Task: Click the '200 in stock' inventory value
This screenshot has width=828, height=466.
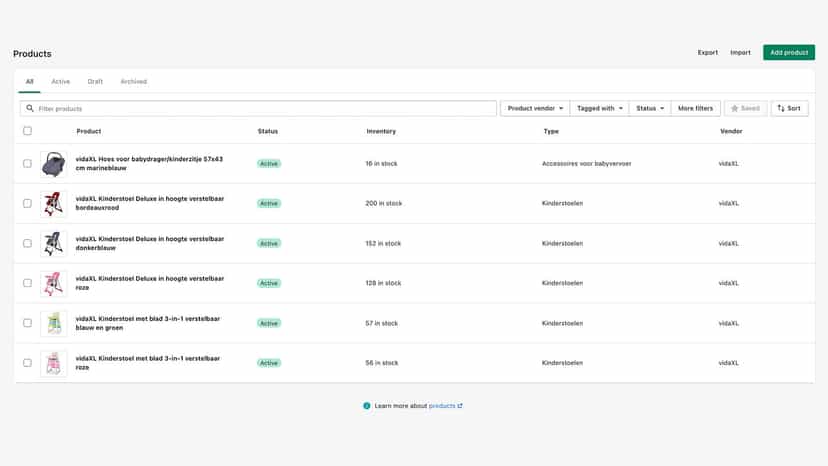Action: point(384,203)
